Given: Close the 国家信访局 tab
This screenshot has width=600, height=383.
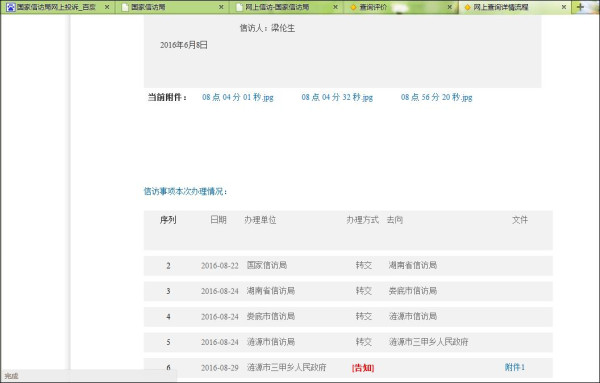Looking at the screenshot, I should (x=221, y=7).
